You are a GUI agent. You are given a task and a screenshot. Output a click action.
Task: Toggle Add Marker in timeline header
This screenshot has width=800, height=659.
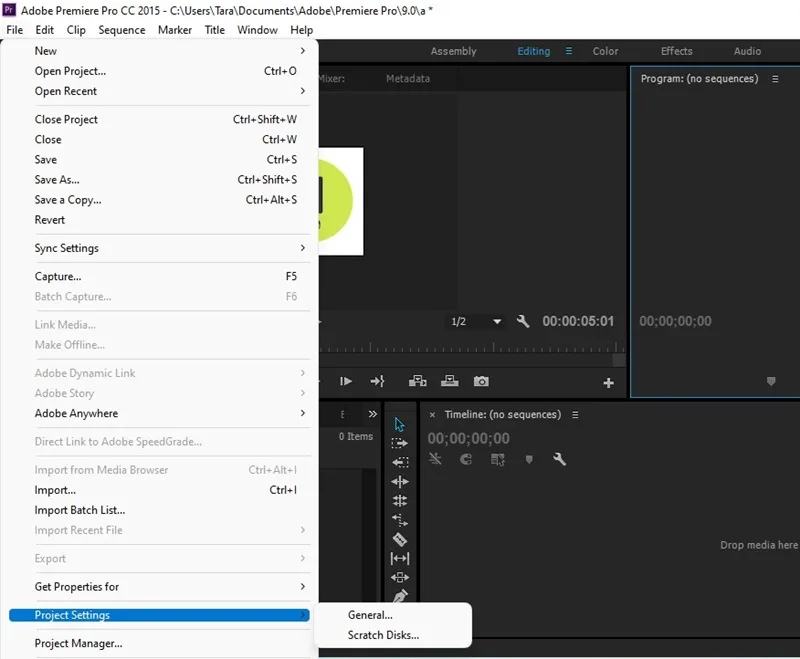(529, 460)
